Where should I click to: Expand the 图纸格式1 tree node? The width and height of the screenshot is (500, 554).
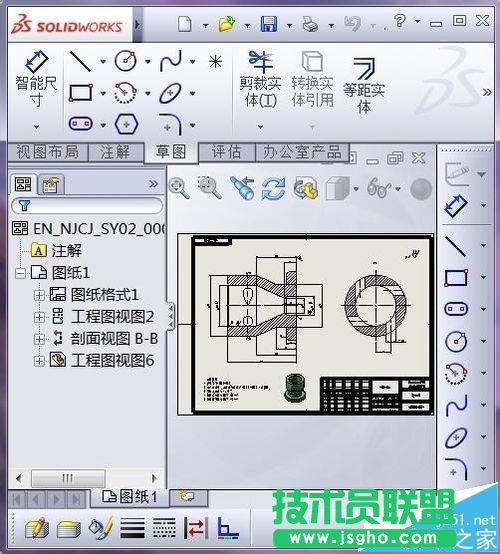[x=39, y=295]
